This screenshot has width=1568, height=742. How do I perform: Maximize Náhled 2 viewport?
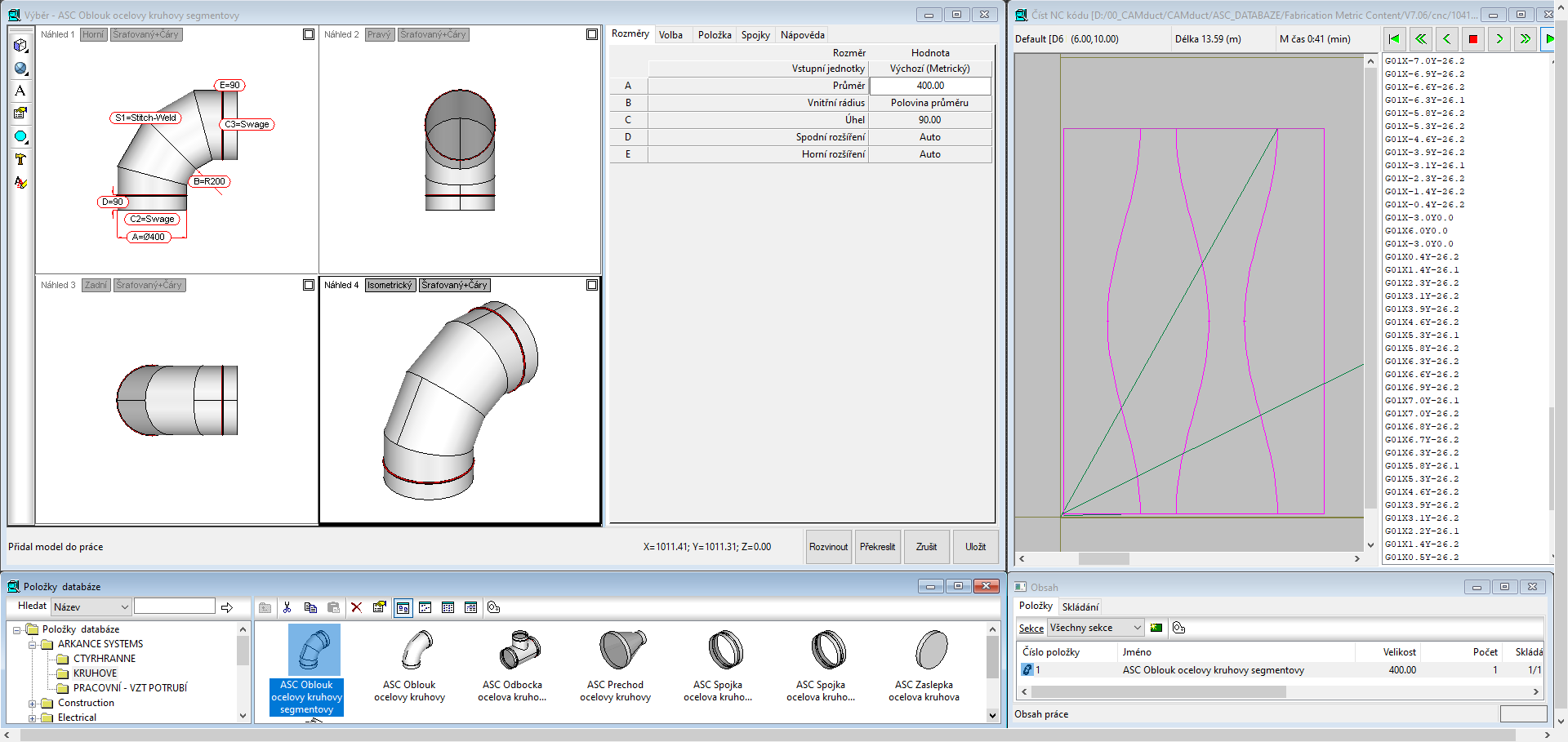coord(592,34)
